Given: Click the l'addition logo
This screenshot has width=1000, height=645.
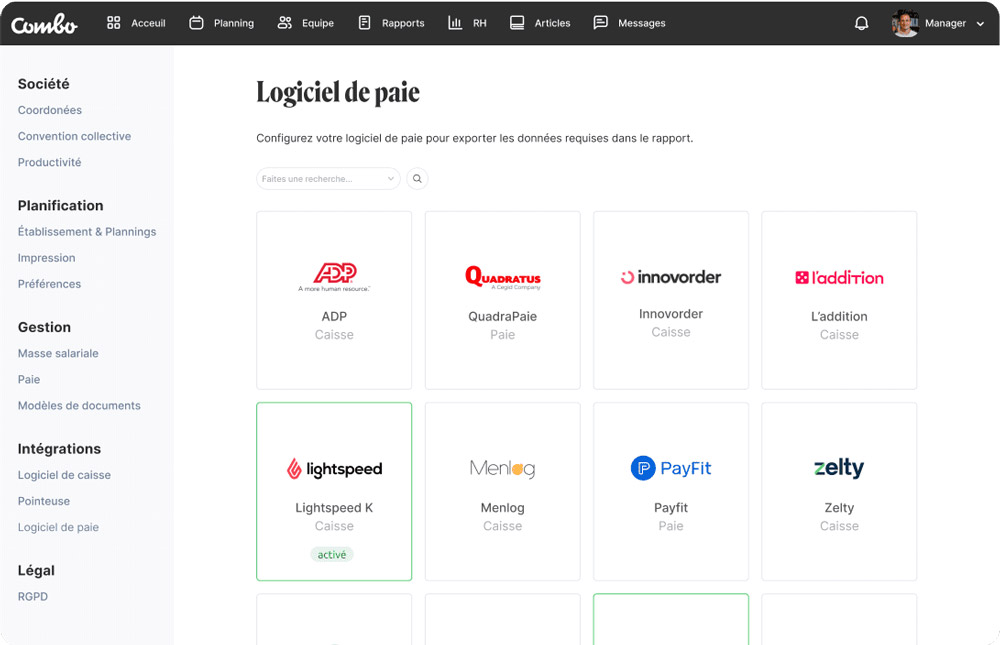Looking at the screenshot, I should click(x=839, y=278).
